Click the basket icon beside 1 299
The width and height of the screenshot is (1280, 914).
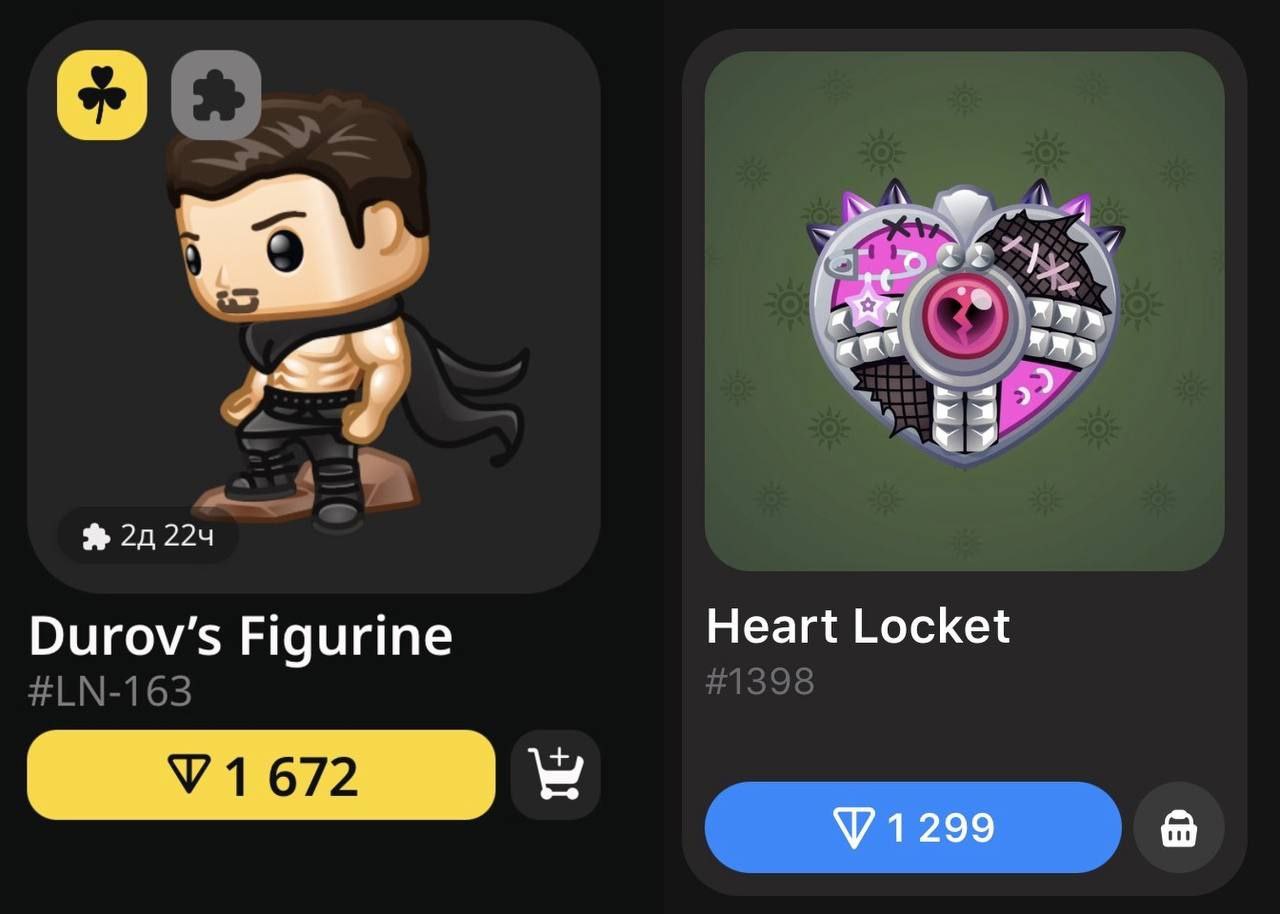[1179, 828]
